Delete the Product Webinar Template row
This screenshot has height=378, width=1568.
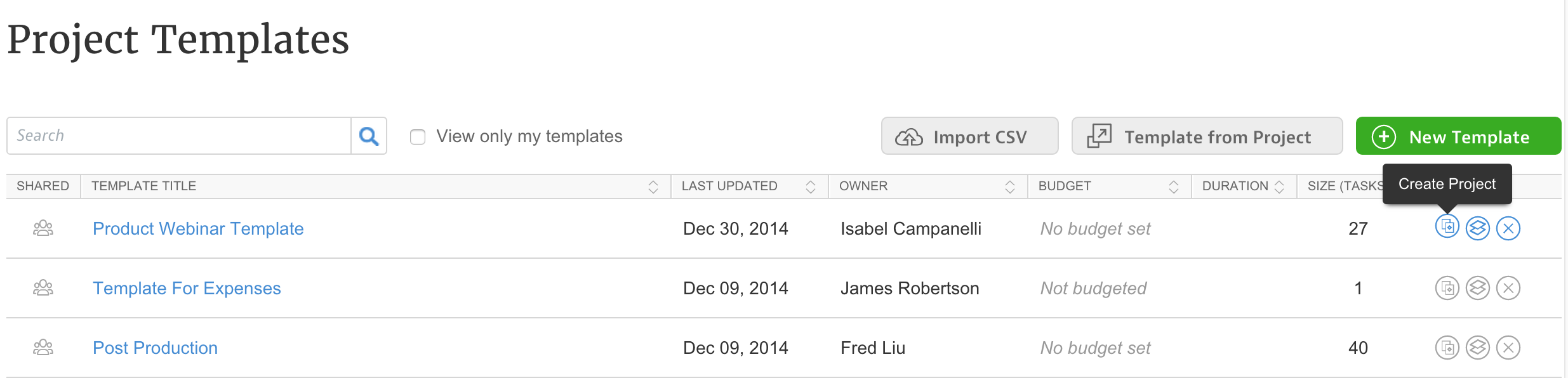click(1508, 228)
